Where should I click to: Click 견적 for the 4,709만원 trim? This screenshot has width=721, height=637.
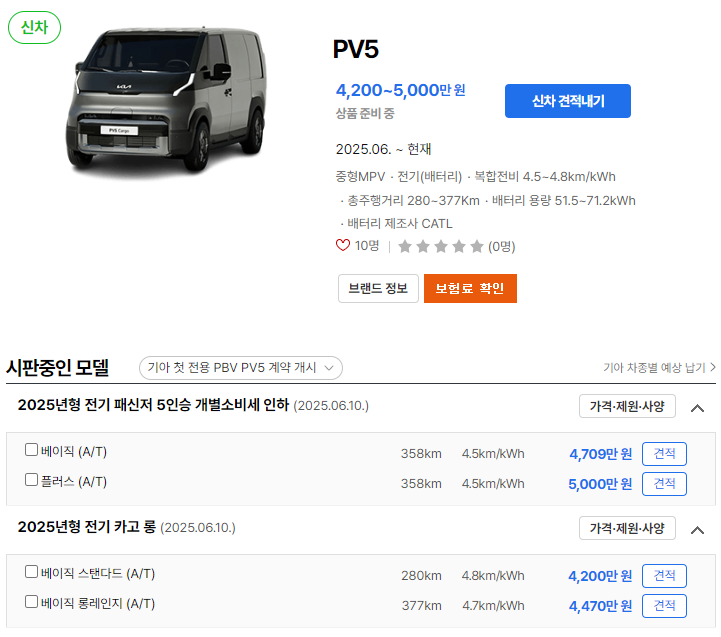pos(664,454)
